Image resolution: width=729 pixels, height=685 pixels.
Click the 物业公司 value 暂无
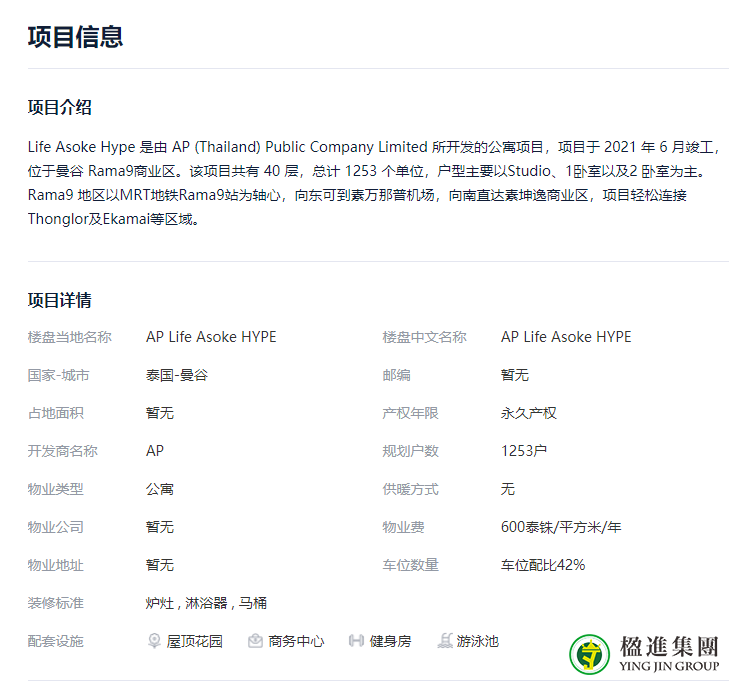pyautogui.click(x=160, y=527)
